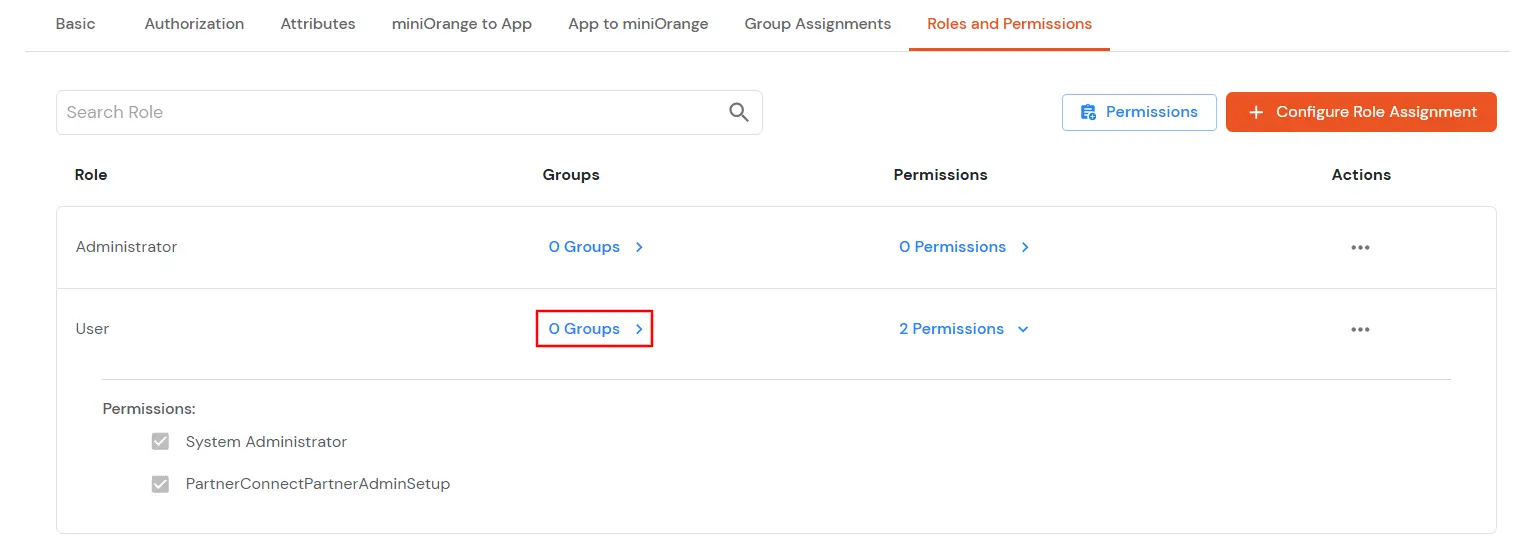This screenshot has height=540, width=1516.
Task: Open Actions ellipsis for Administrator role
Action: click(x=1360, y=247)
